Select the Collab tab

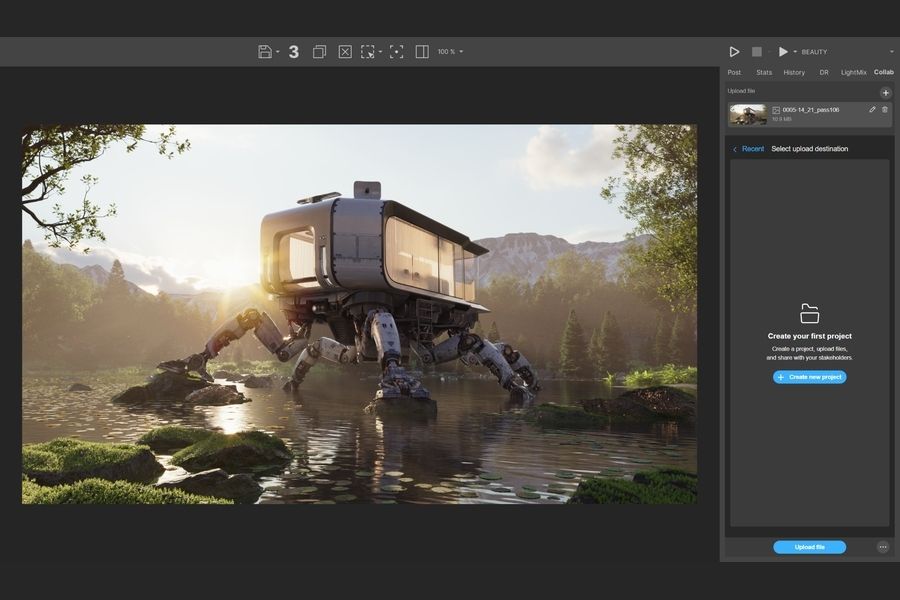[884, 72]
